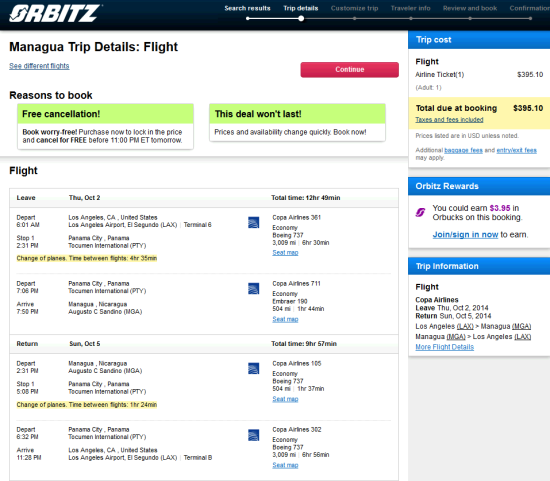This screenshot has width=550, height=481.
Task: Open More Flight Details link
Action: point(445,347)
